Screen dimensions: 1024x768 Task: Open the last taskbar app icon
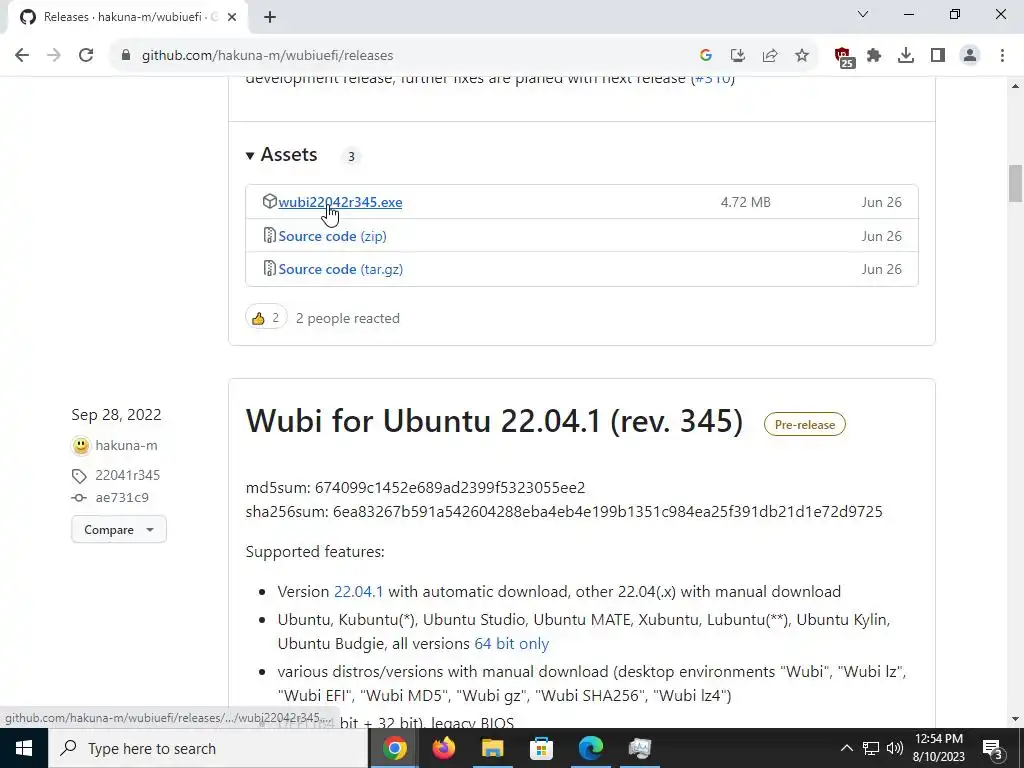(640, 748)
